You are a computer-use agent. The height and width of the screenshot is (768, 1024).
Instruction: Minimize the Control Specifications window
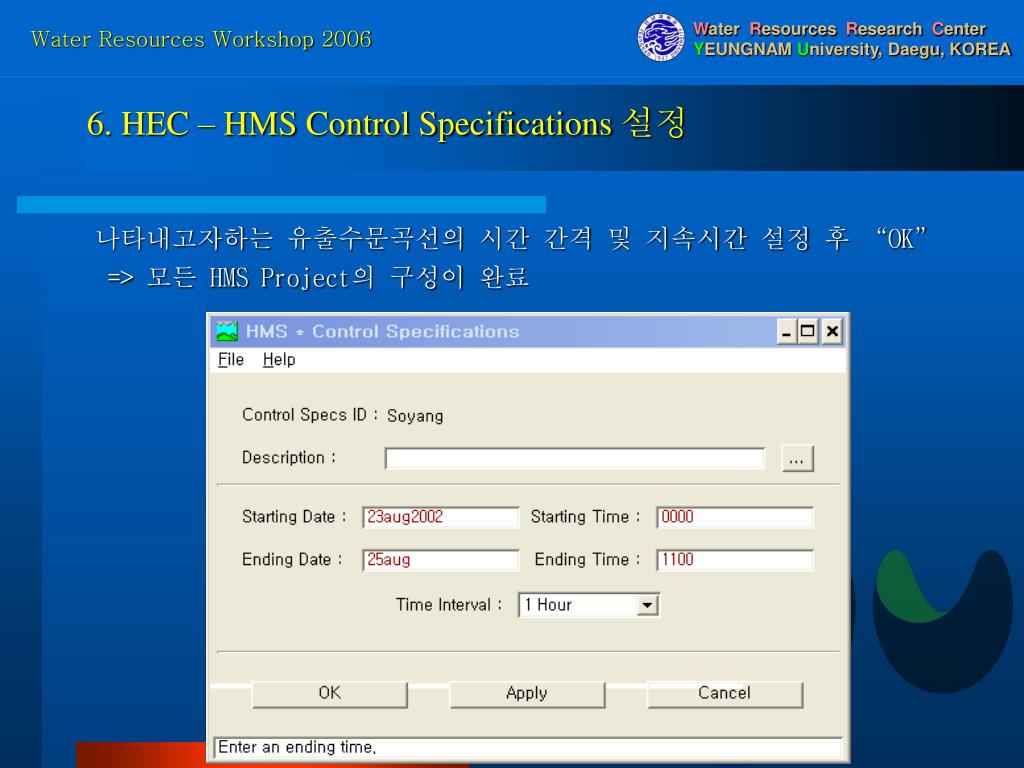787,332
